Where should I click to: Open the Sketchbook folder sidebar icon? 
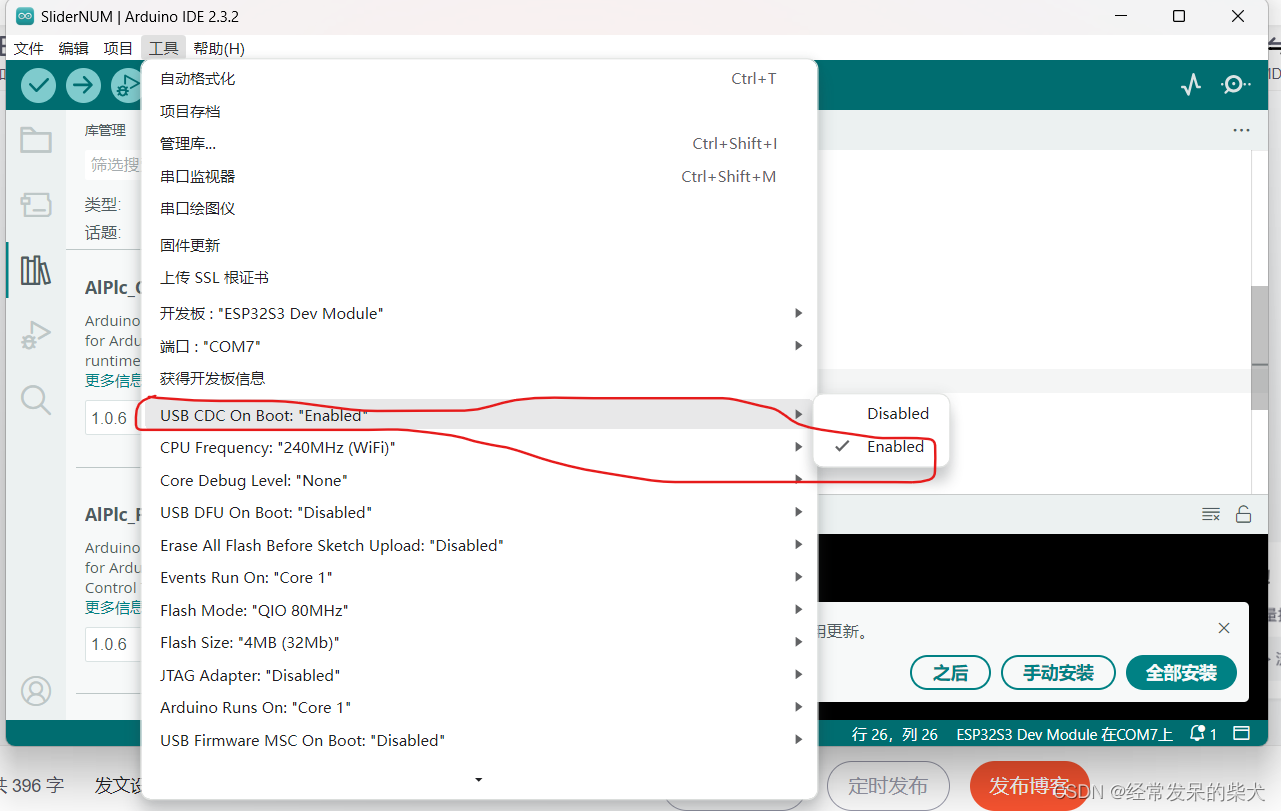(36, 140)
